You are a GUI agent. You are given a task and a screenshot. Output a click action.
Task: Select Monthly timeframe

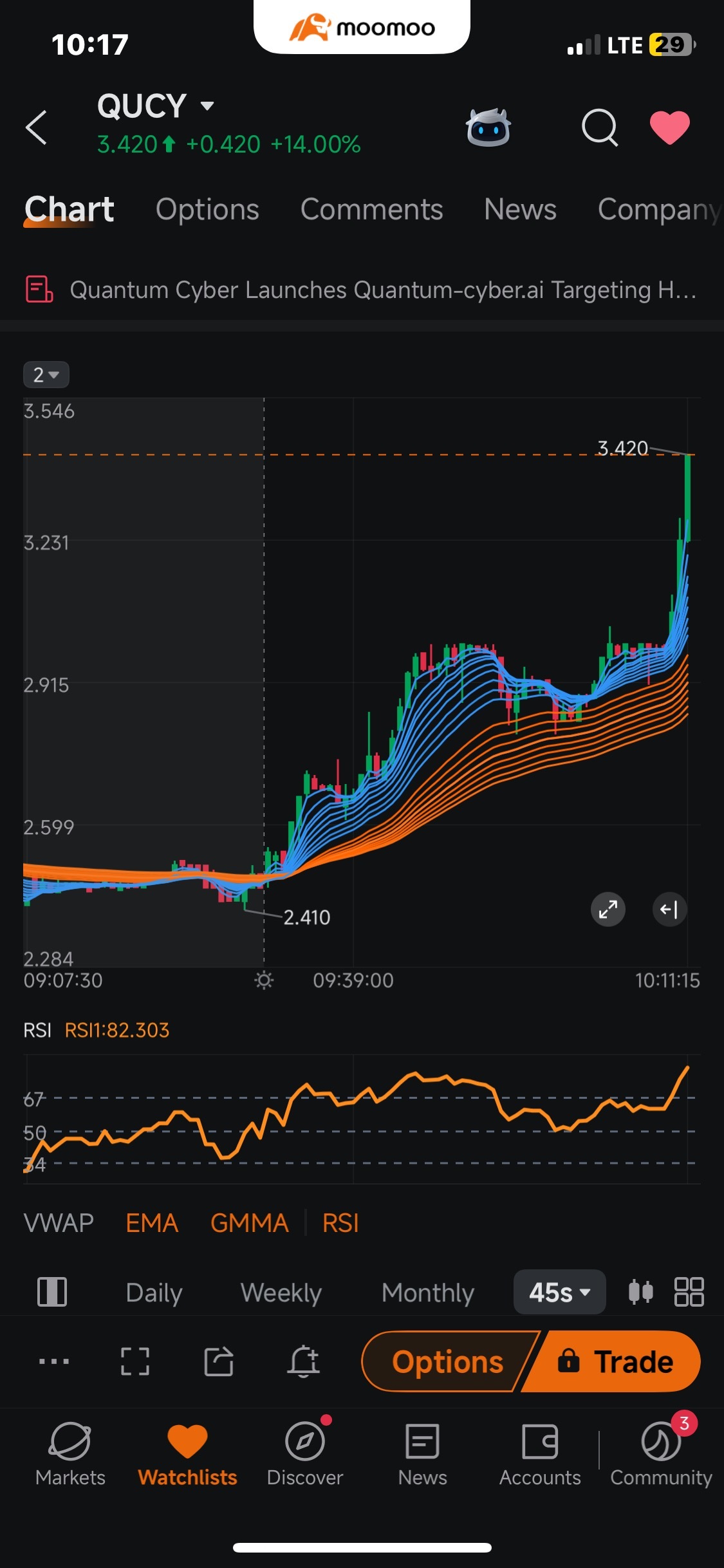pos(428,1293)
